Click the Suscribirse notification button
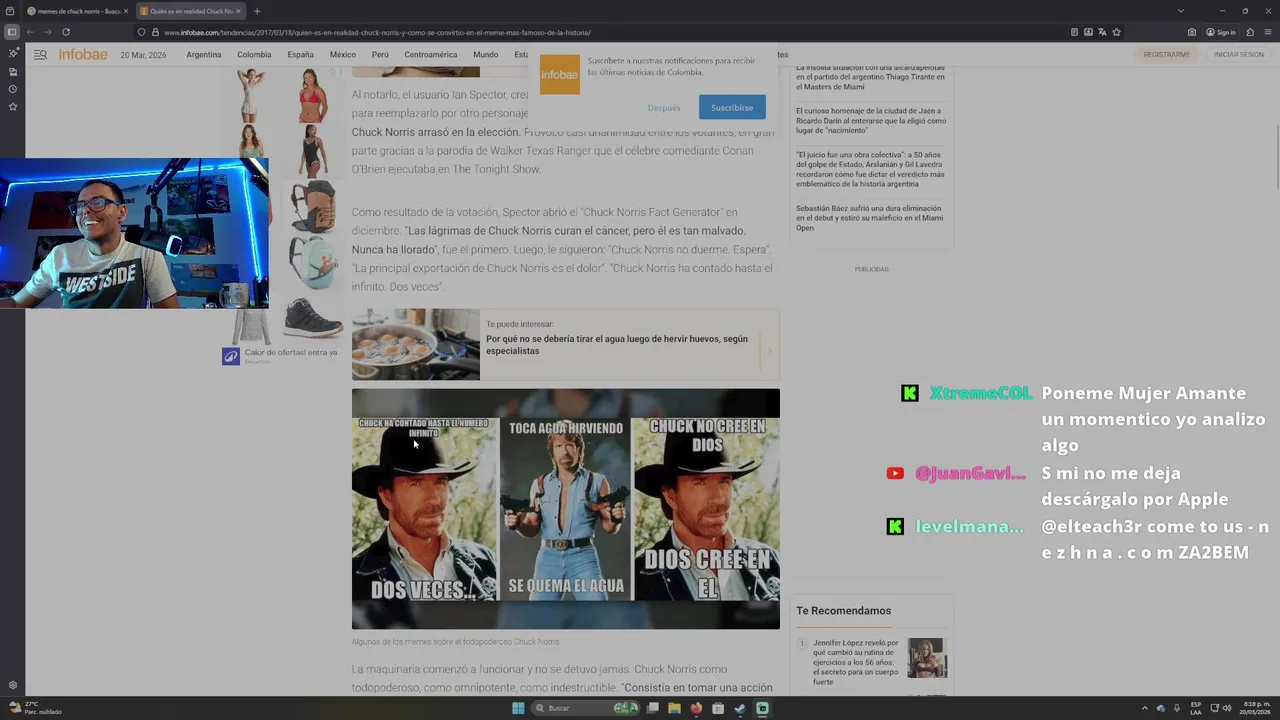The height and width of the screenshot is (720, 1280). pos(732,107)
